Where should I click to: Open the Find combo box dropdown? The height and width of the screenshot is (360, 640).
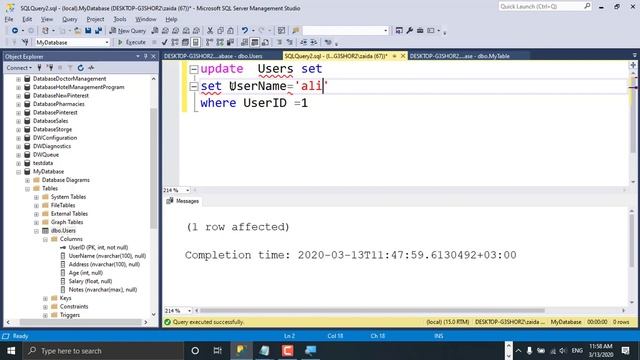385,31
